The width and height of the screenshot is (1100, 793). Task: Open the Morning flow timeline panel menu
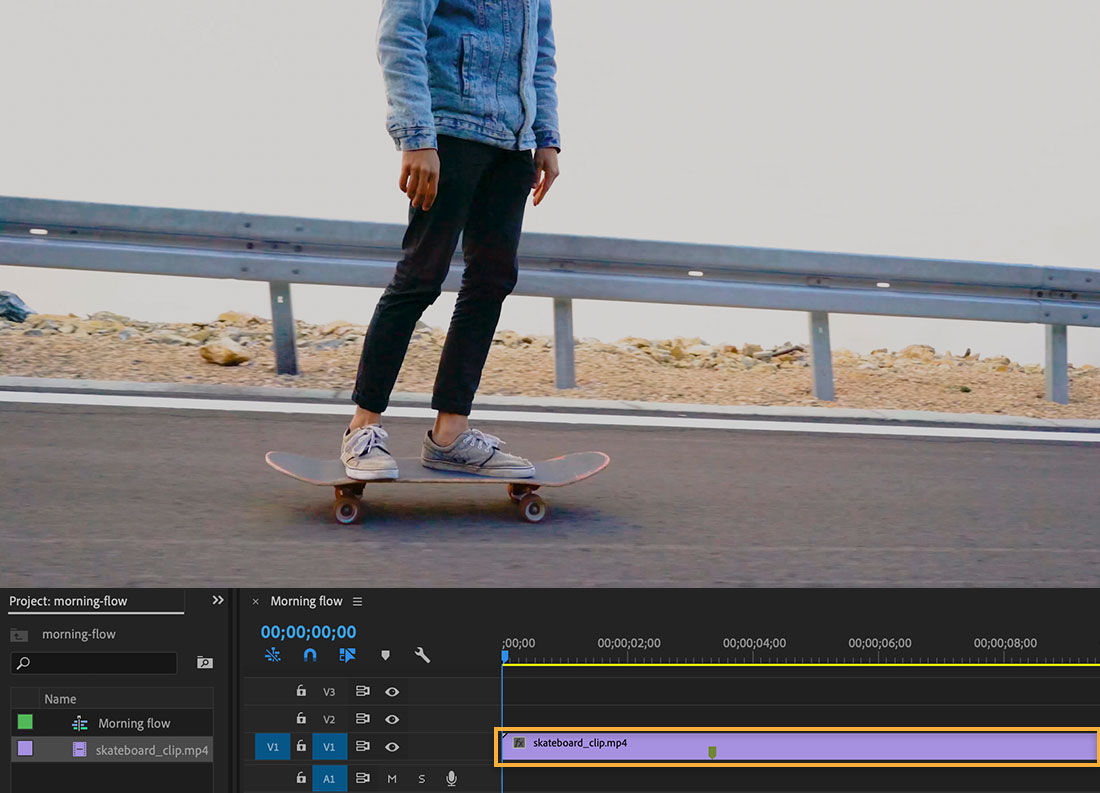point(357,601)
